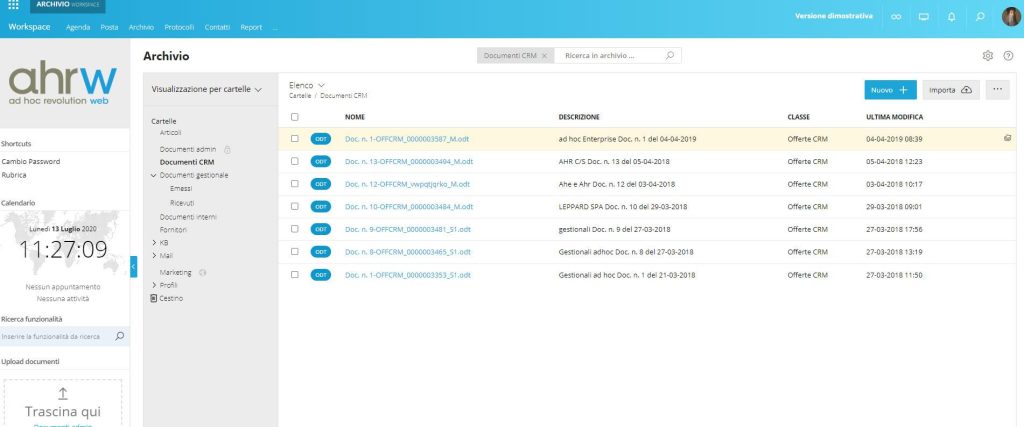Open Doc. n. 12-OFFCRM_vwpqtjqrko_M.odt link
Screen dimensions: 1024x427
(x=407, y=184)
